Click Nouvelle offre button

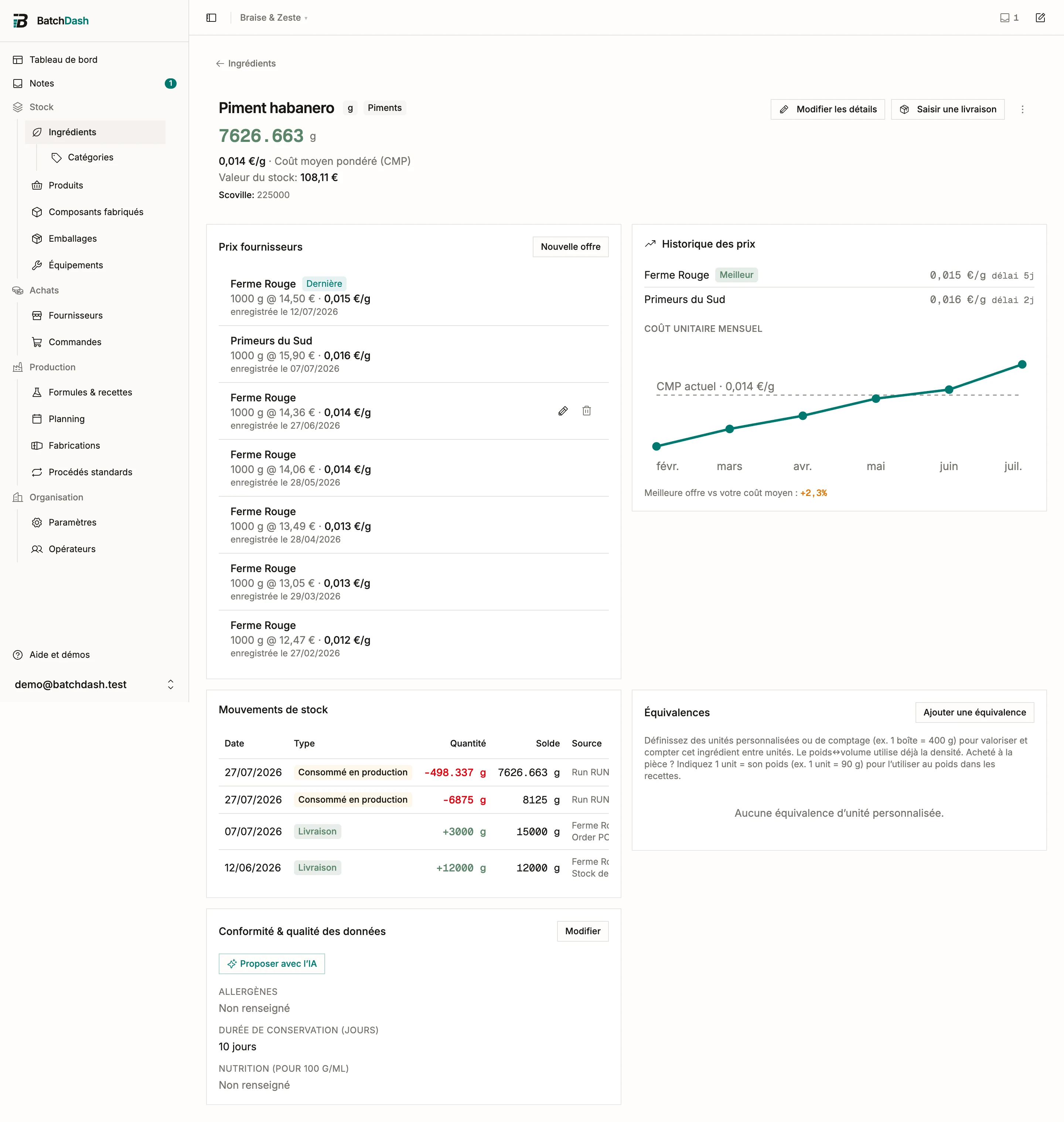pos(570,247)
